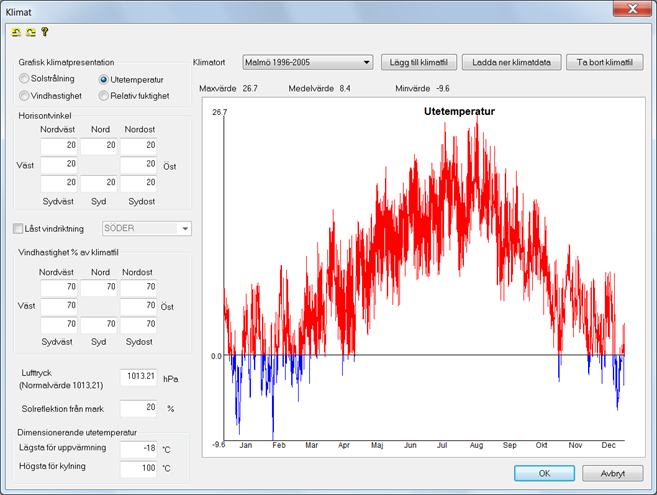This screenshot has height=495, width=657.
Task: Enable the Låst vindriktning checkbox
Action: (x=18, y=228)
